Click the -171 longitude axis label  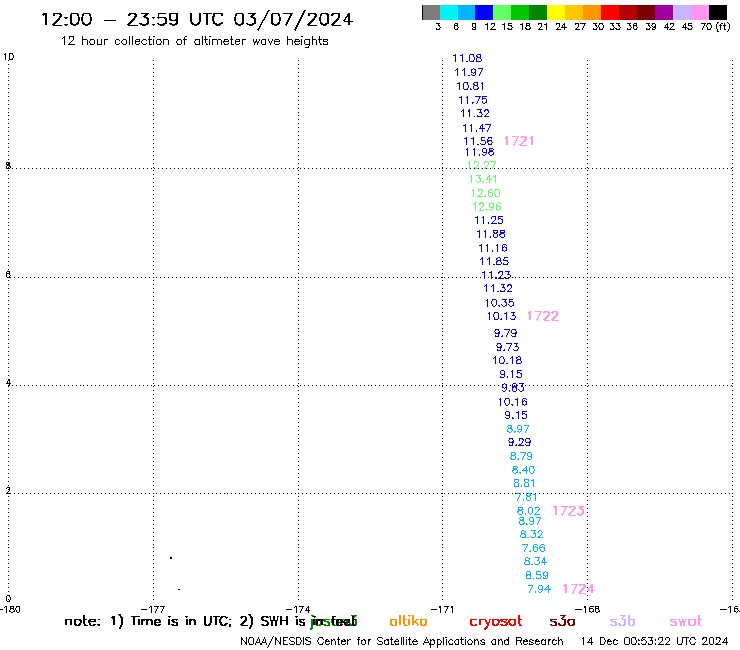tap(443, 609)
